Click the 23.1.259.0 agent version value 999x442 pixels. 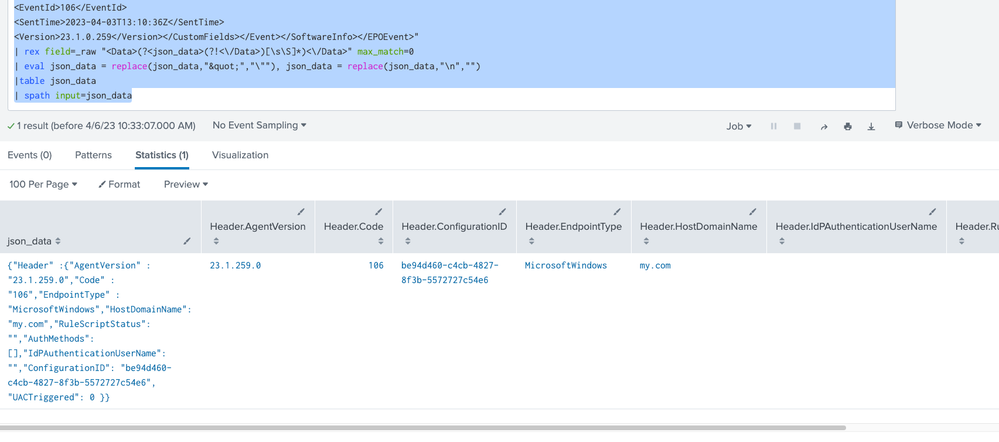[x=235, y=265]
